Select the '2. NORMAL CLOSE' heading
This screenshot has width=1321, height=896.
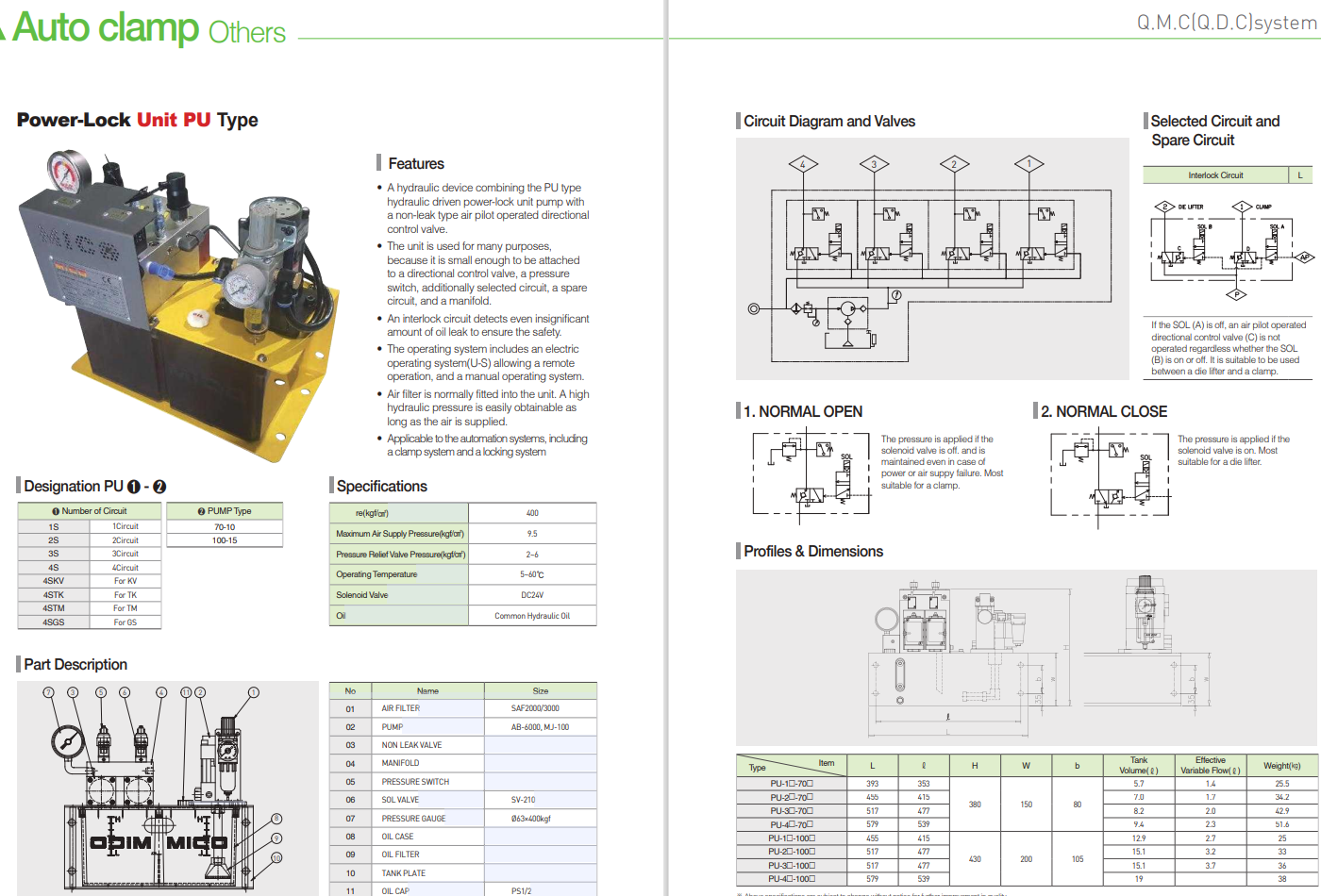[1104, 411]
